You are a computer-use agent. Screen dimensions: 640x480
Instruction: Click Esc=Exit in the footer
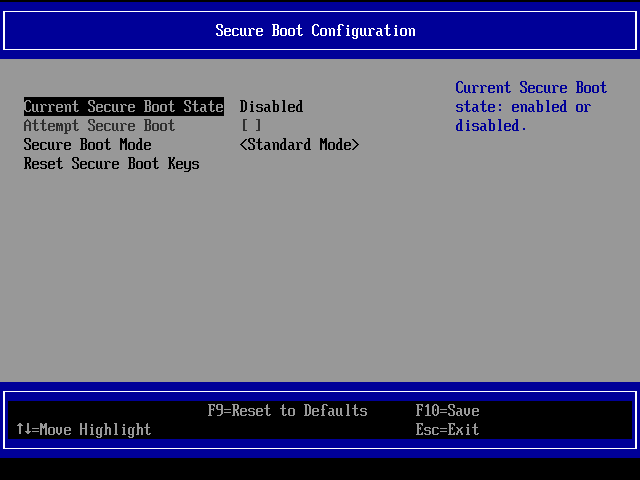(447, 430)
